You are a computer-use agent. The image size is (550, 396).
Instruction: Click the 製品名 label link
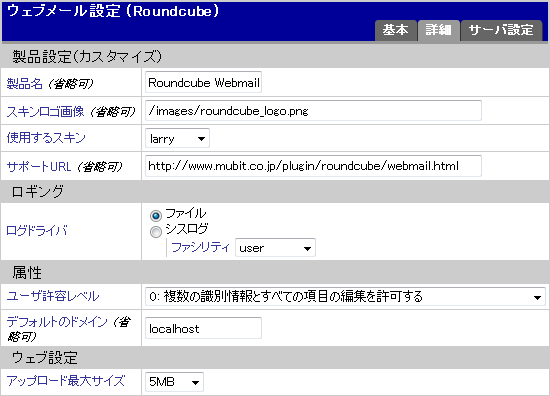click(x=25, y=83)
